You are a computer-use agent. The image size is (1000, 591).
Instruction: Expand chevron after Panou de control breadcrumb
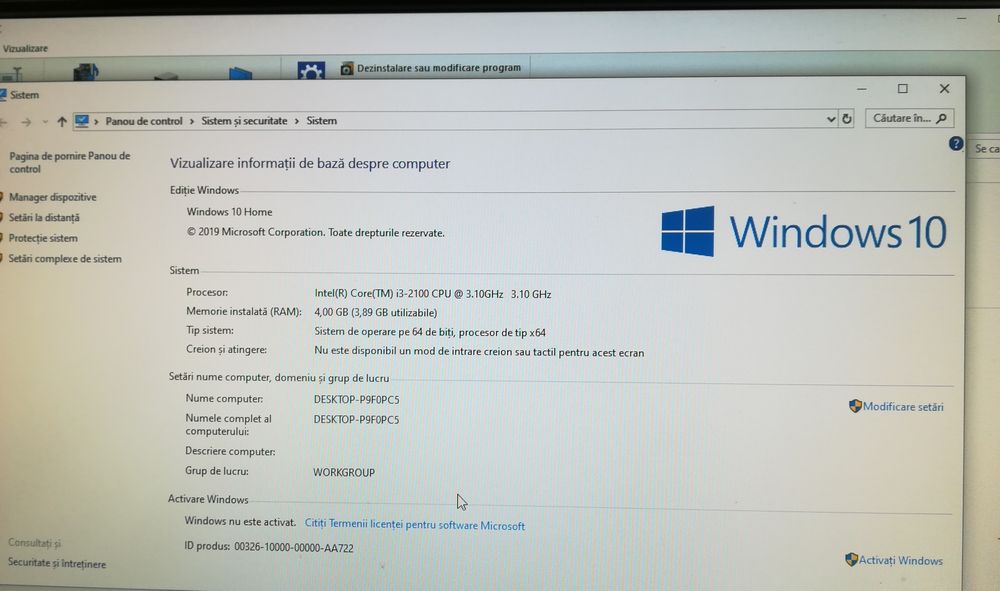[x=191, y=121]
